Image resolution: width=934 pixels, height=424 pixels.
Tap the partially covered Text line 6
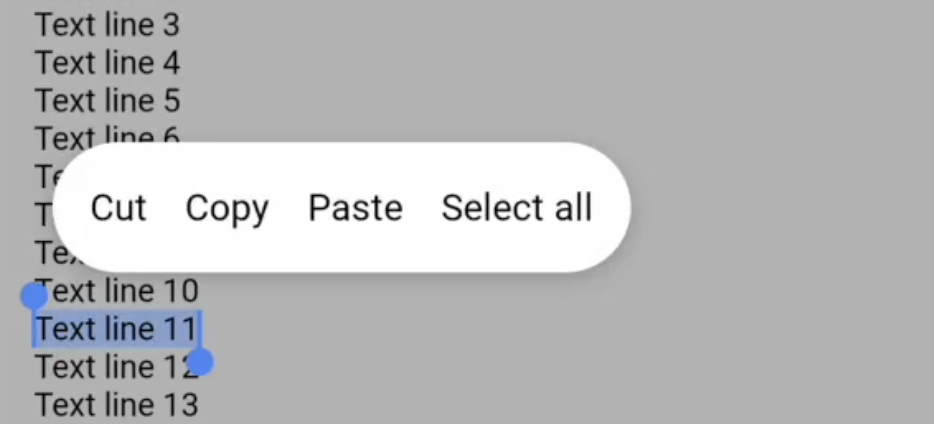107,135
